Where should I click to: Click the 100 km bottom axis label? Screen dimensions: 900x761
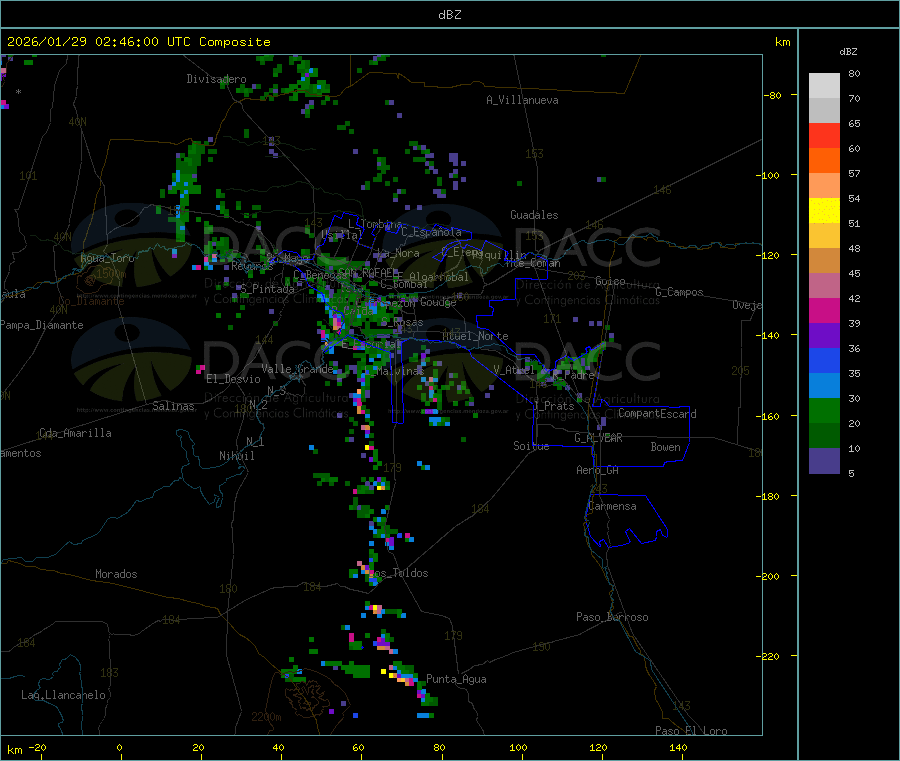coord(518,747)
